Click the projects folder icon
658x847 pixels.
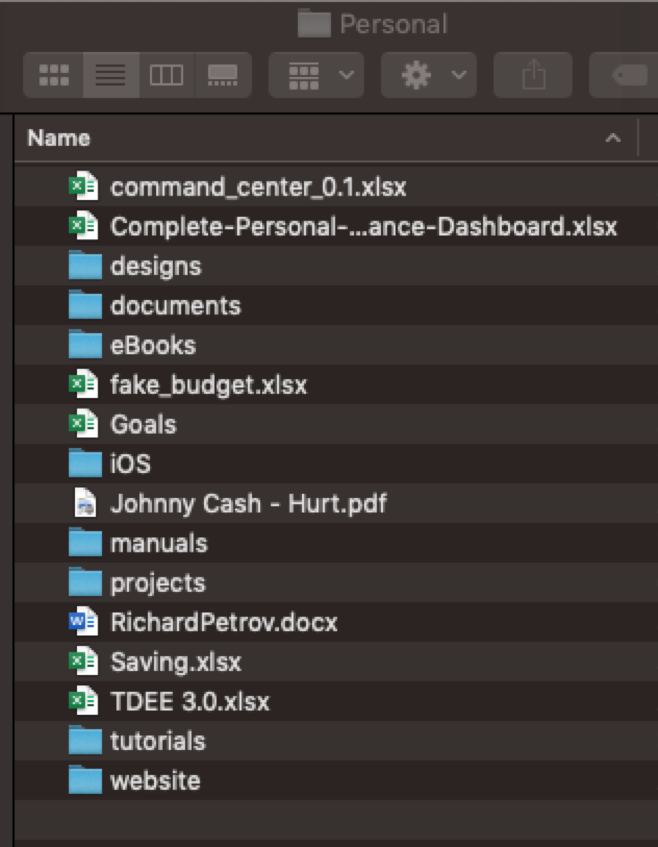85,581
